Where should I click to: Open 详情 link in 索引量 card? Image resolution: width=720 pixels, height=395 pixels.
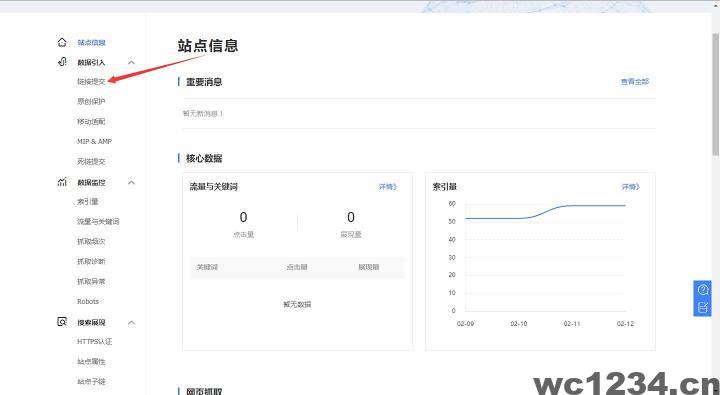(630, 186)
